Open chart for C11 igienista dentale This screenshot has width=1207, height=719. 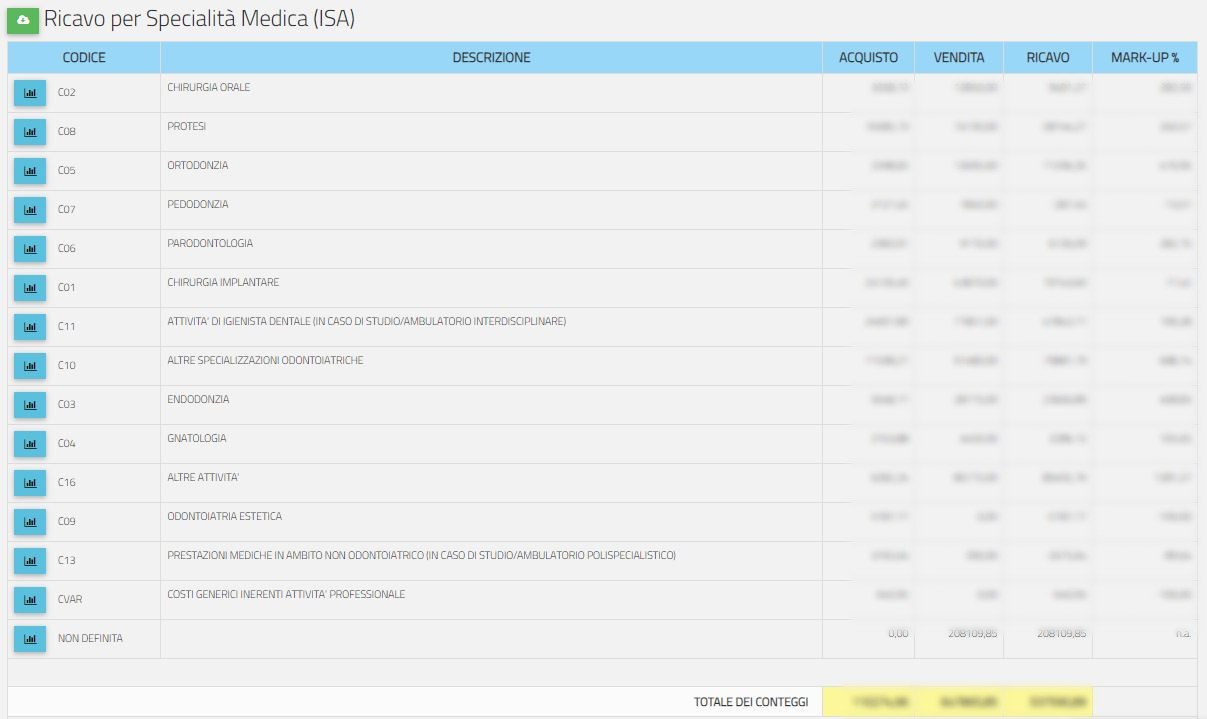coord(30,327)
